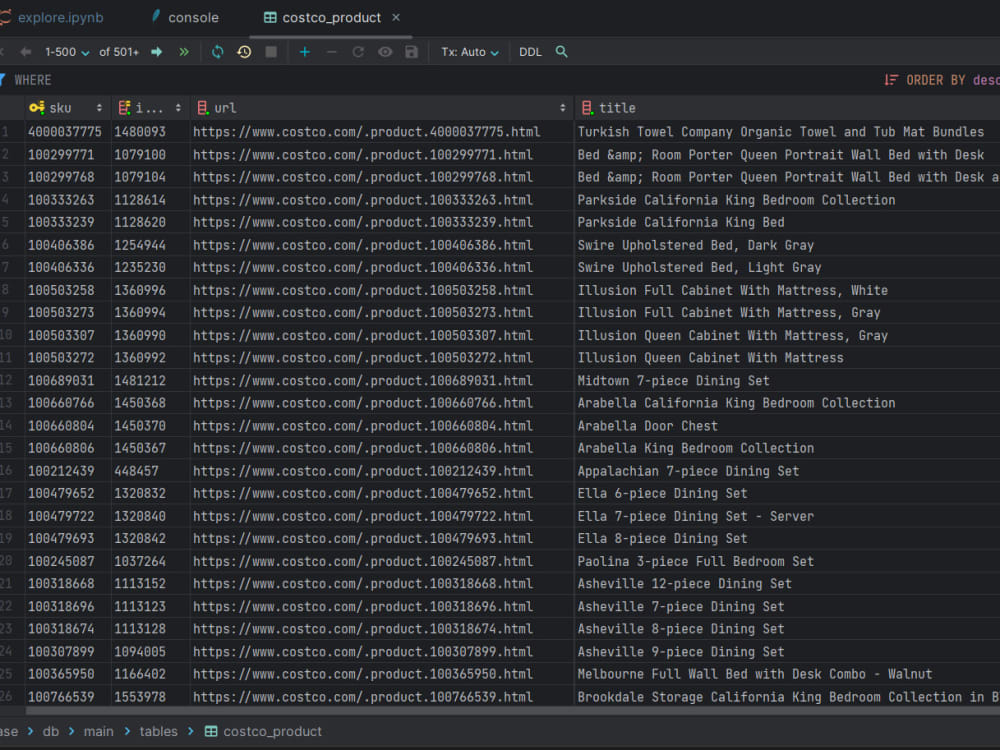The image size is (1000, 750).
Task: Select row number 26
Action: [6, 696]
